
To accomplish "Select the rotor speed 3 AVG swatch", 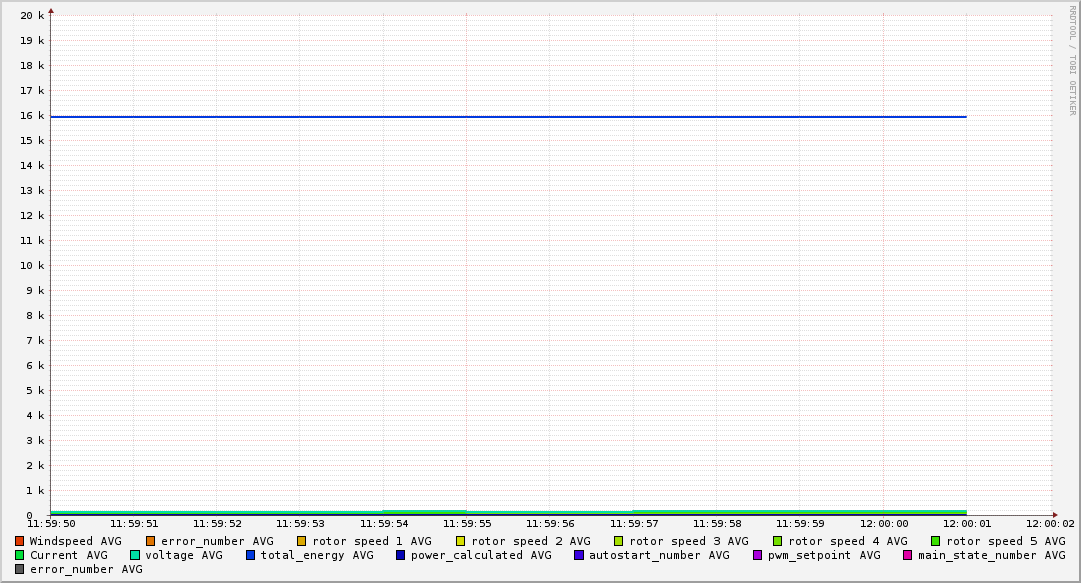I will click(x=619, y=541).
